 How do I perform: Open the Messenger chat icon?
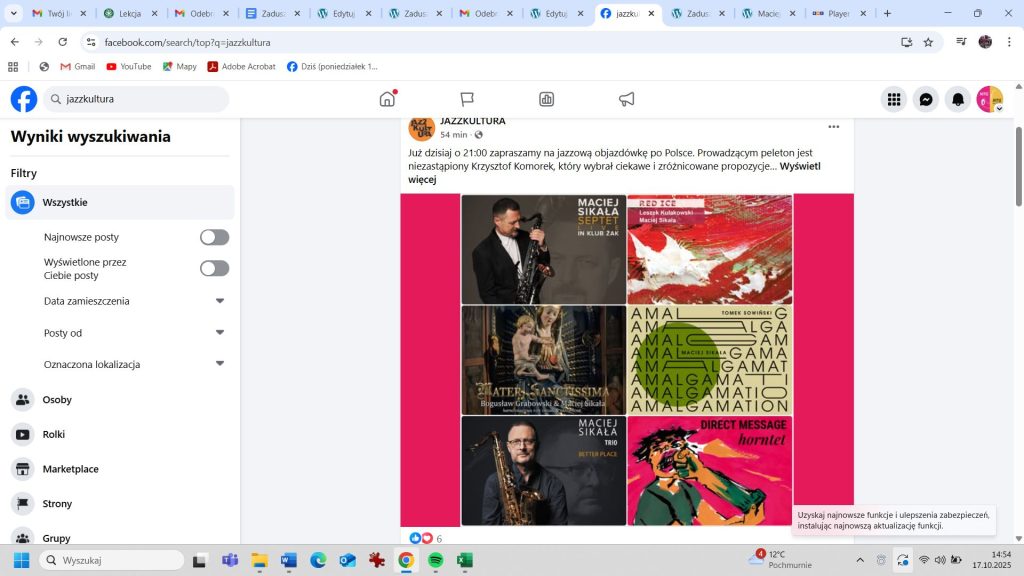[926, 100]
